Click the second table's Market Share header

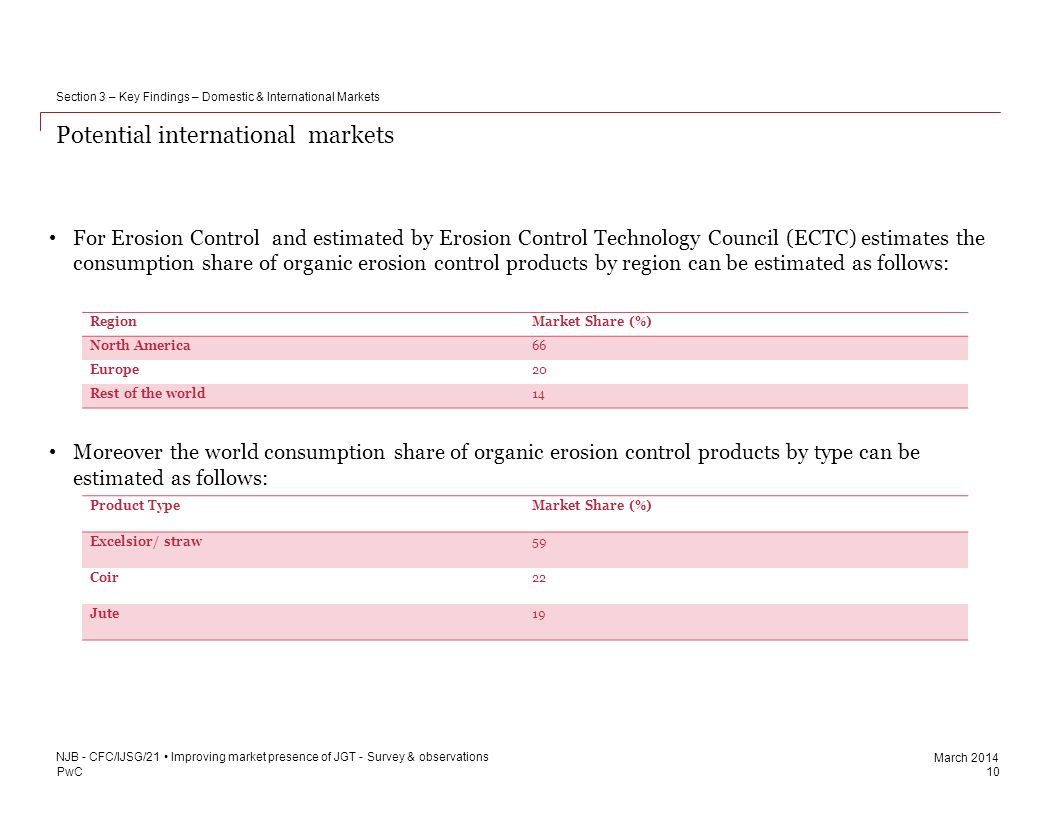pos(591,506)
